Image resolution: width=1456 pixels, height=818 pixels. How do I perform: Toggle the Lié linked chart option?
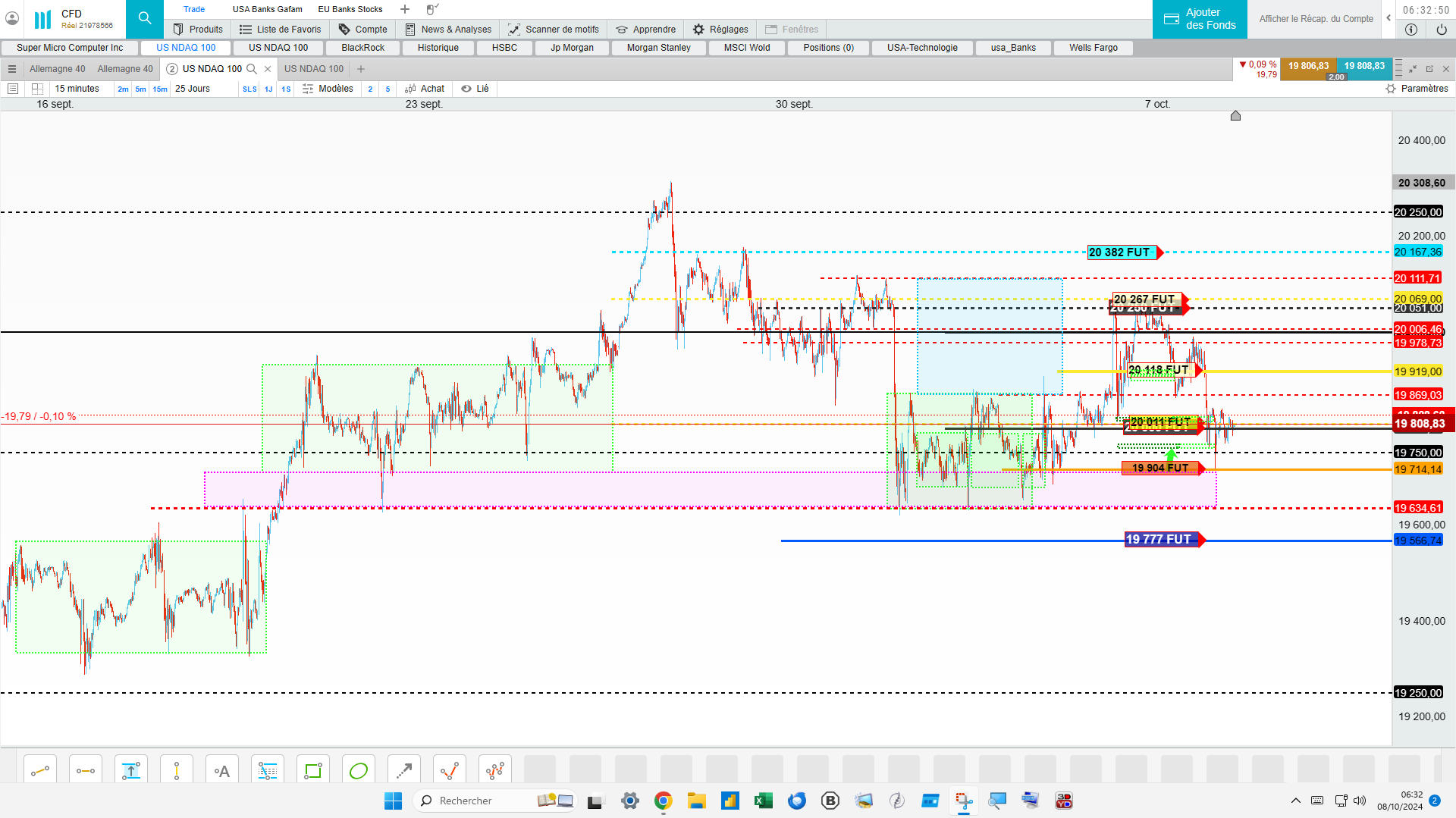pos(475,89)
